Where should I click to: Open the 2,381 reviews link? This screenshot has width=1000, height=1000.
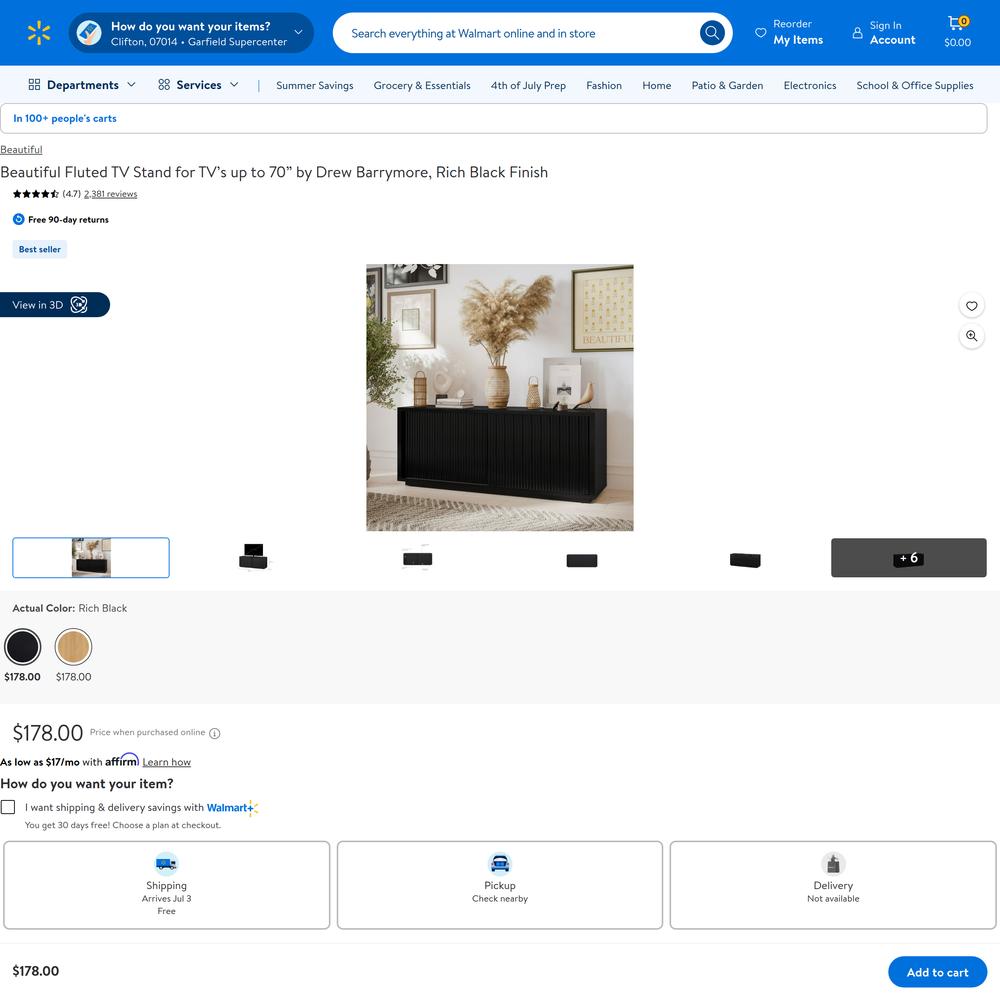click(x=110, y=194)
